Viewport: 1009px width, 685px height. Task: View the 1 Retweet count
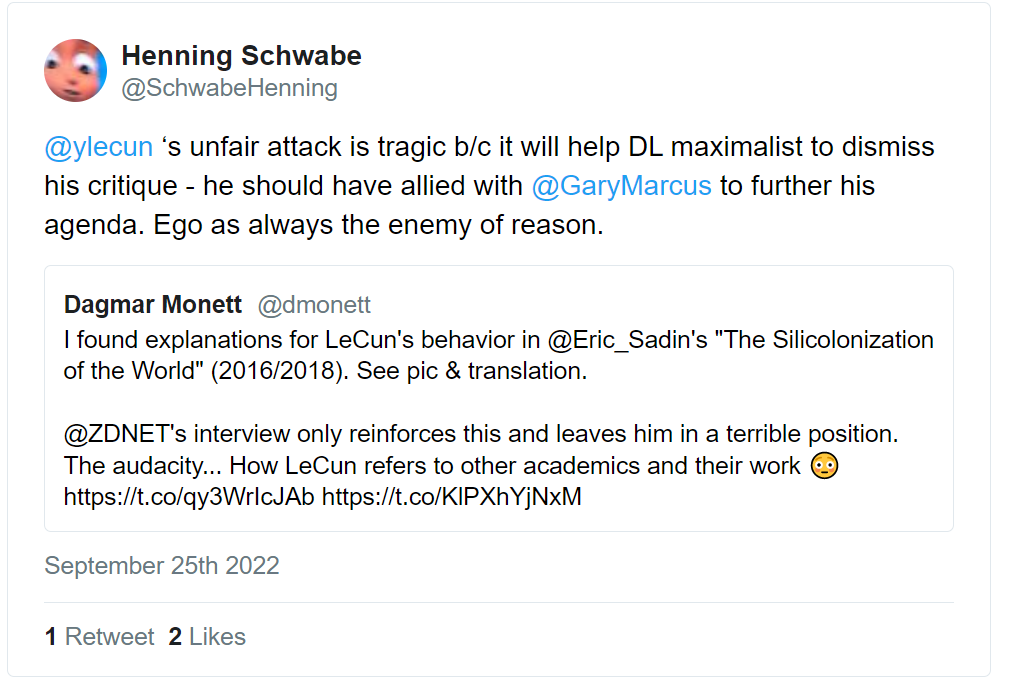click(99, 637)
